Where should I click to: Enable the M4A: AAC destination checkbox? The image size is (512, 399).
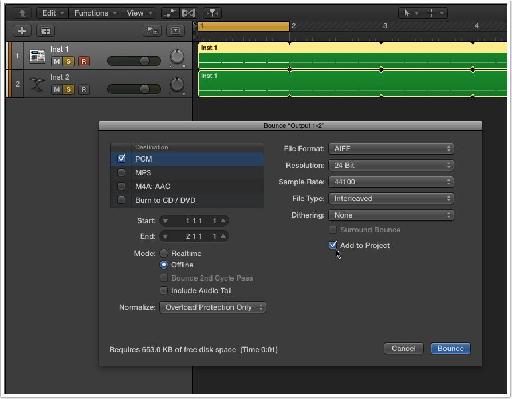click(x=122, y=186)
